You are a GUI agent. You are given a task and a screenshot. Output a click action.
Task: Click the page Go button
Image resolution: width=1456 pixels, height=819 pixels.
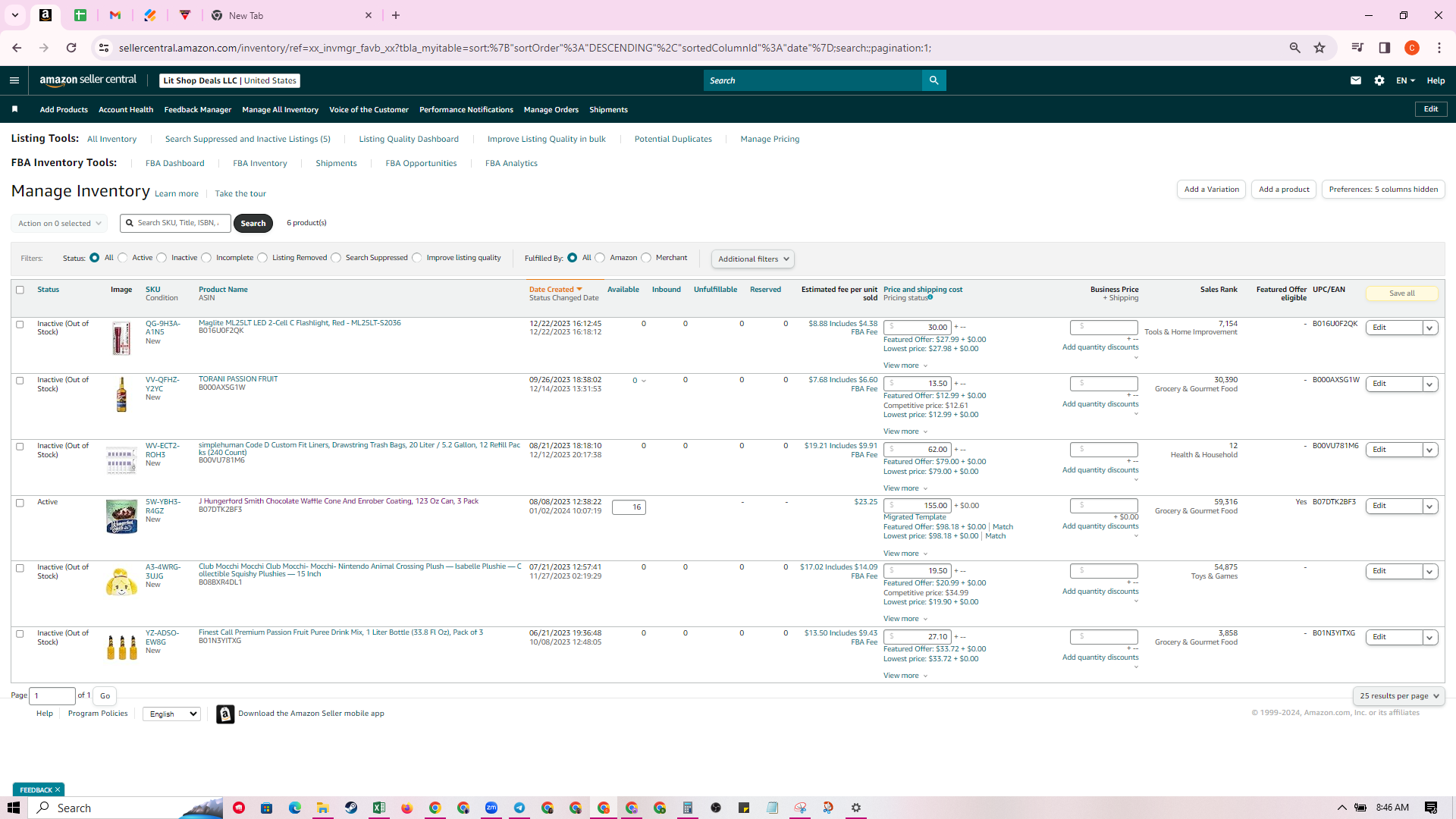pos(105,696)
